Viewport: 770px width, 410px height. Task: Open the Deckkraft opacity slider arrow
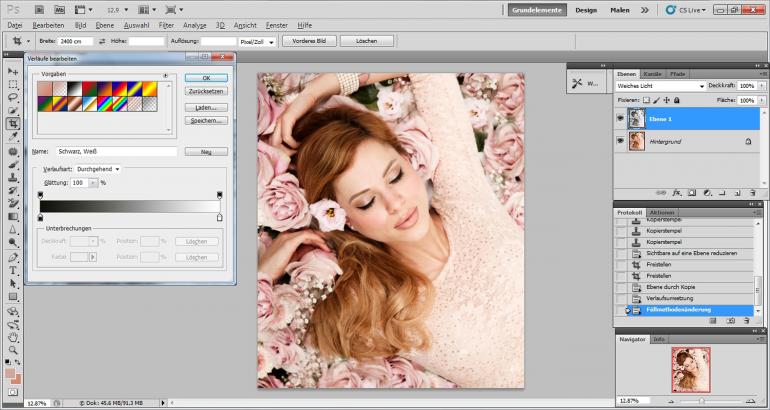click(x=762, y=86)
